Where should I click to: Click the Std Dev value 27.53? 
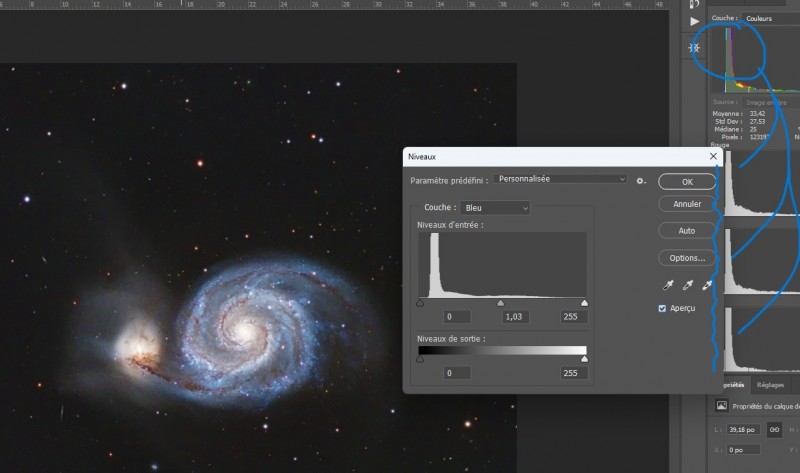coord(758,121)
